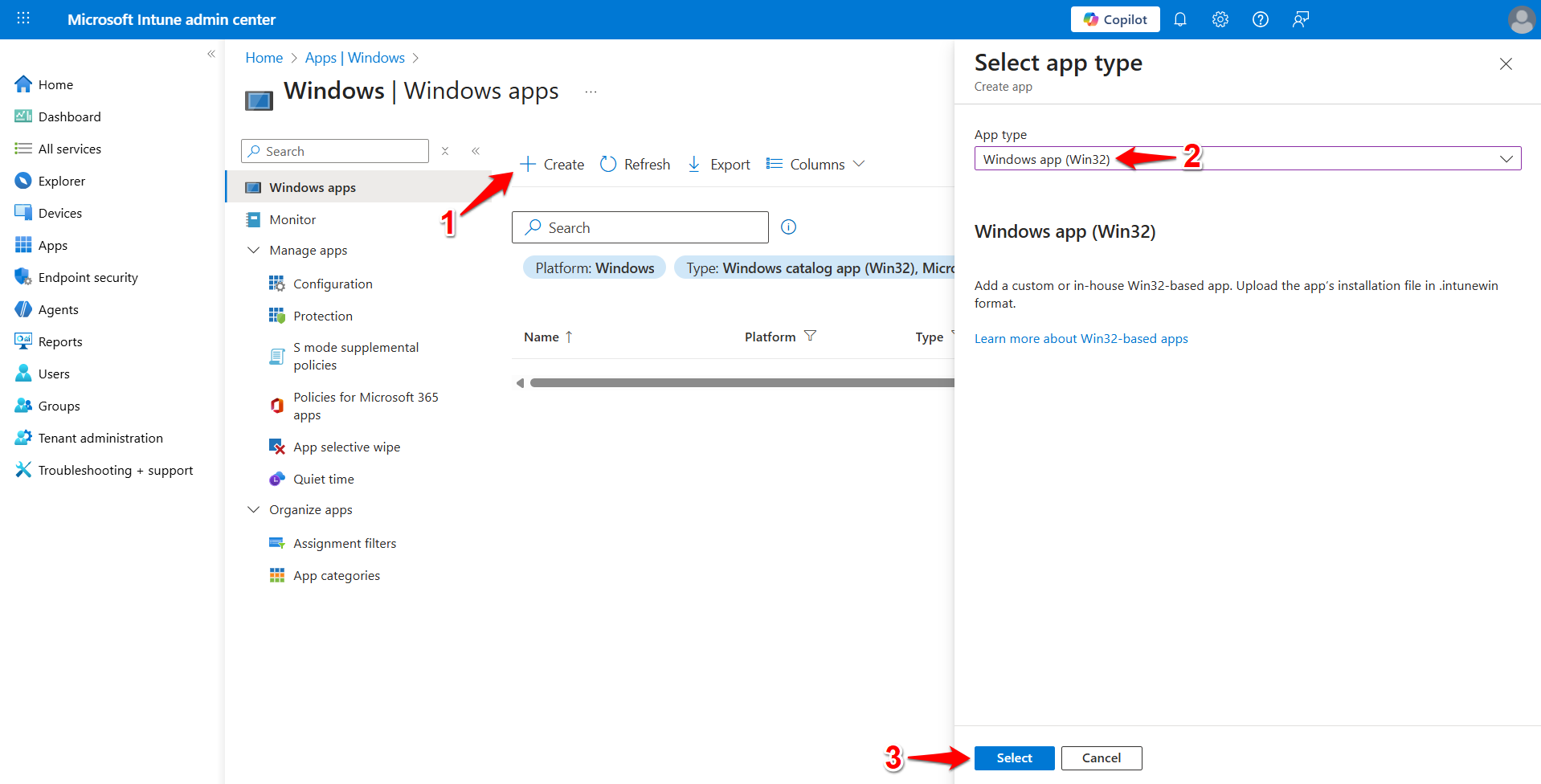Collapse the resource menu panel
Viewport: 1541px width, 784px height.
point(476,151)
